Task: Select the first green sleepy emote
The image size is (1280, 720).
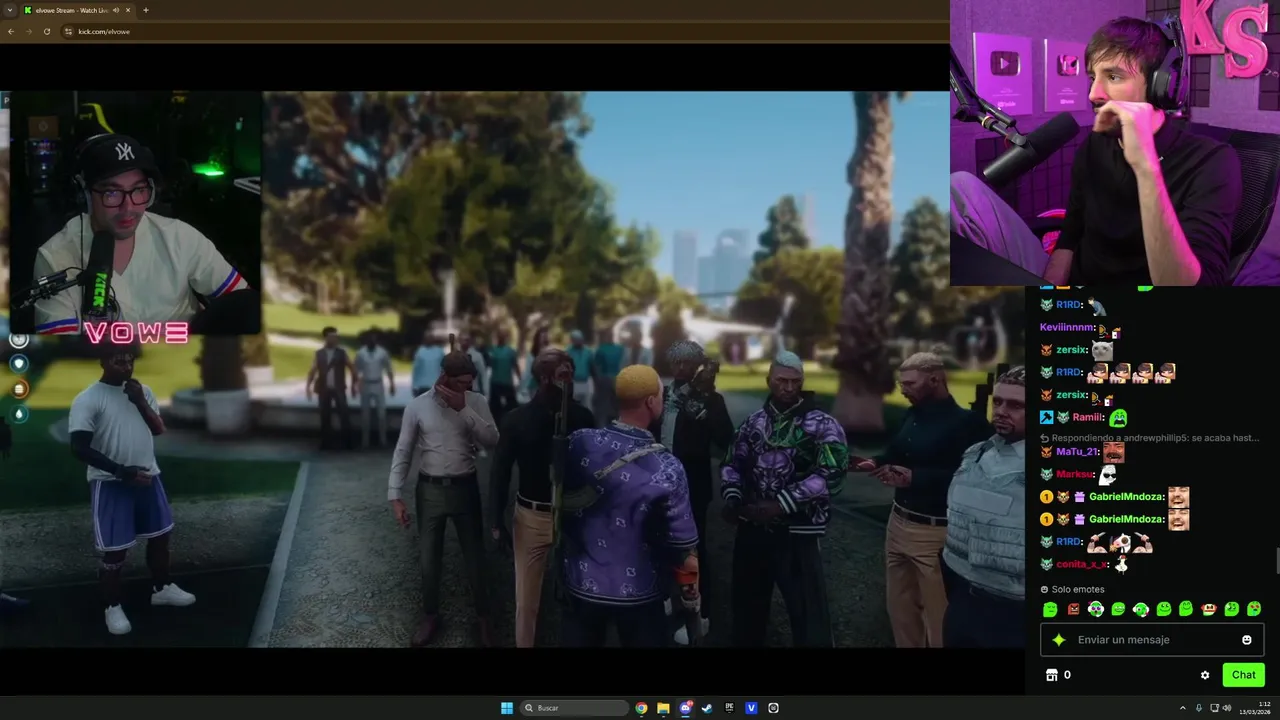Action: click(x=1050, y=609)
